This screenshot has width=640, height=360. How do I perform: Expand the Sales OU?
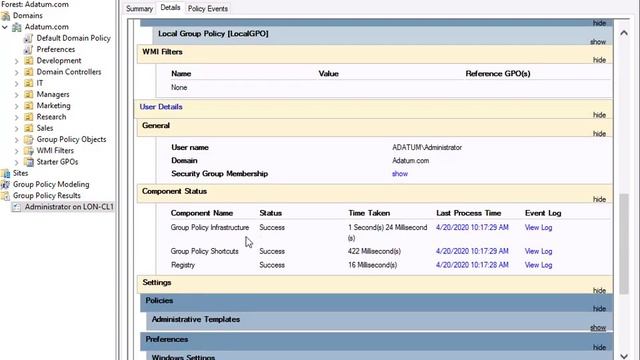[x=16, y=129]
